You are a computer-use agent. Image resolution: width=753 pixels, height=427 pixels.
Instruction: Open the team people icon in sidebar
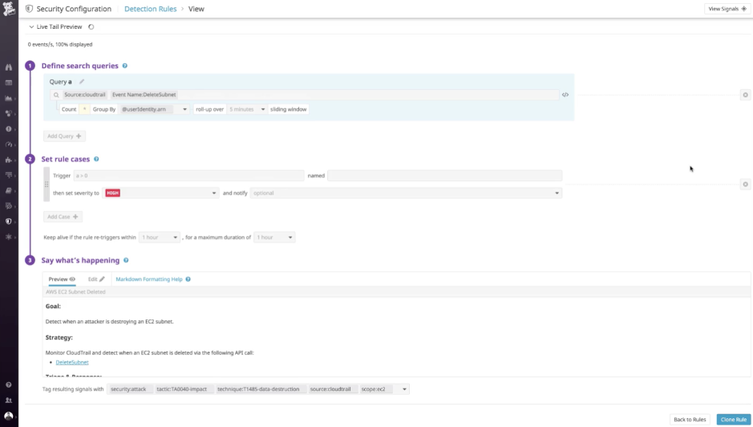[8, 400]
